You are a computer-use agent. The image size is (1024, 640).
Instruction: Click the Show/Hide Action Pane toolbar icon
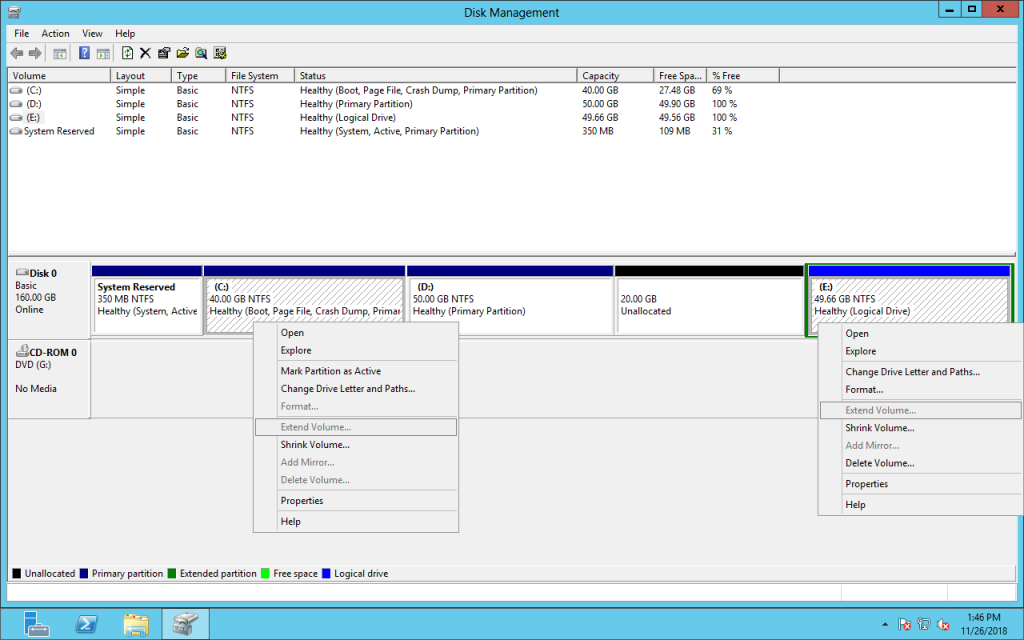103,53
